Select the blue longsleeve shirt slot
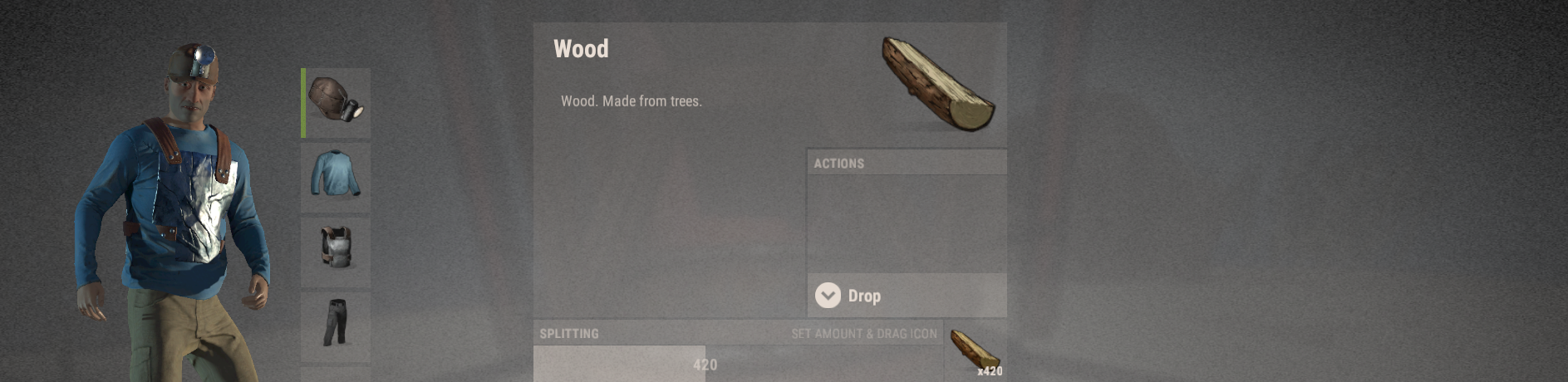 336,177
